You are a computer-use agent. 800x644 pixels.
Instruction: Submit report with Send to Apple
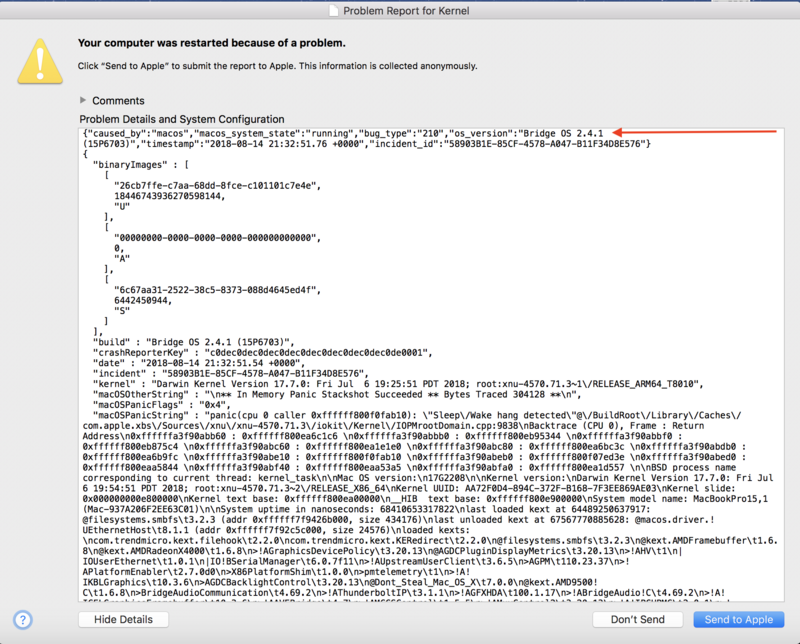click(x=738, y=620)
